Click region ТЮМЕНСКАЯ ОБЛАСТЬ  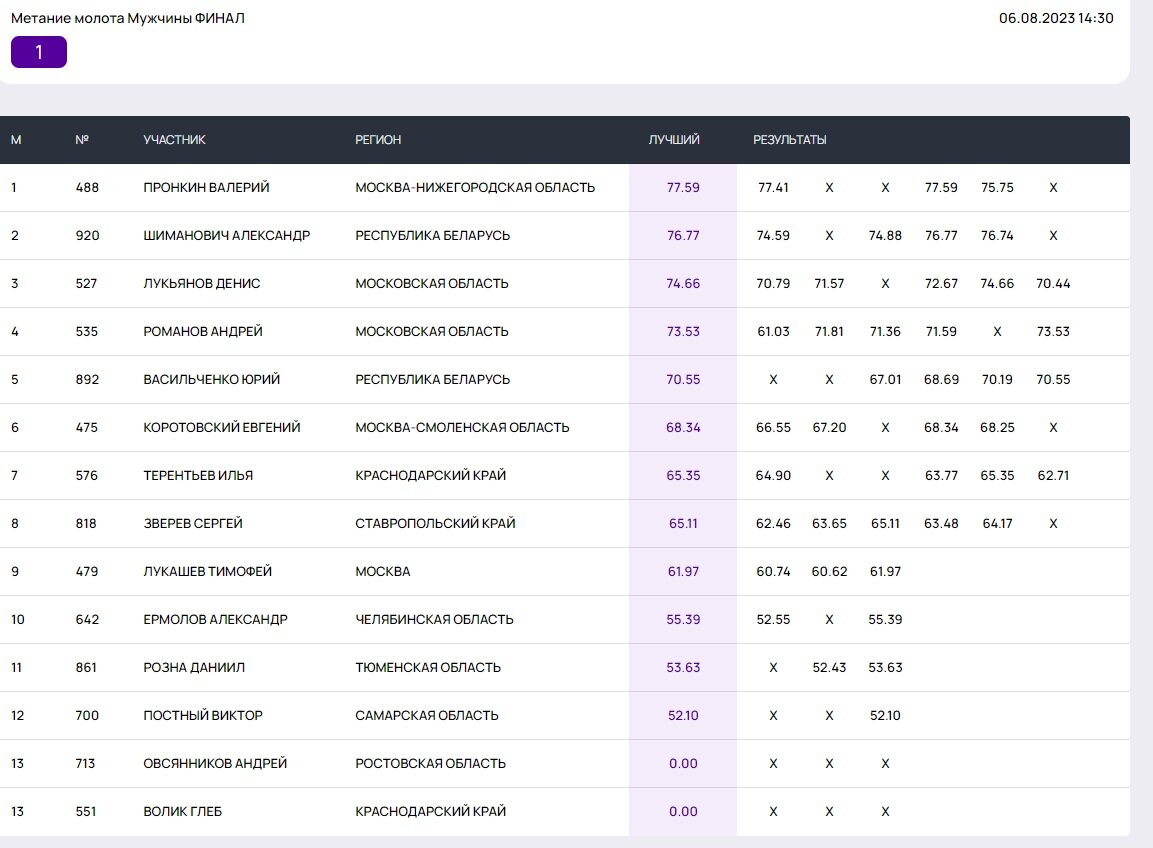coord(428,667)
